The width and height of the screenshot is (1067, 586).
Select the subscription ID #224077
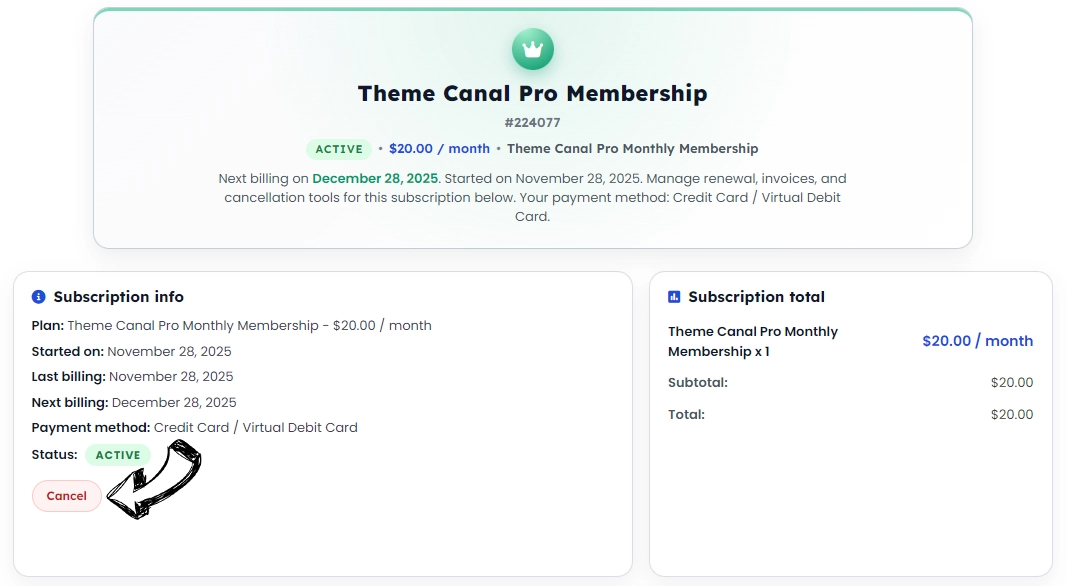click(x=532, y=122)
